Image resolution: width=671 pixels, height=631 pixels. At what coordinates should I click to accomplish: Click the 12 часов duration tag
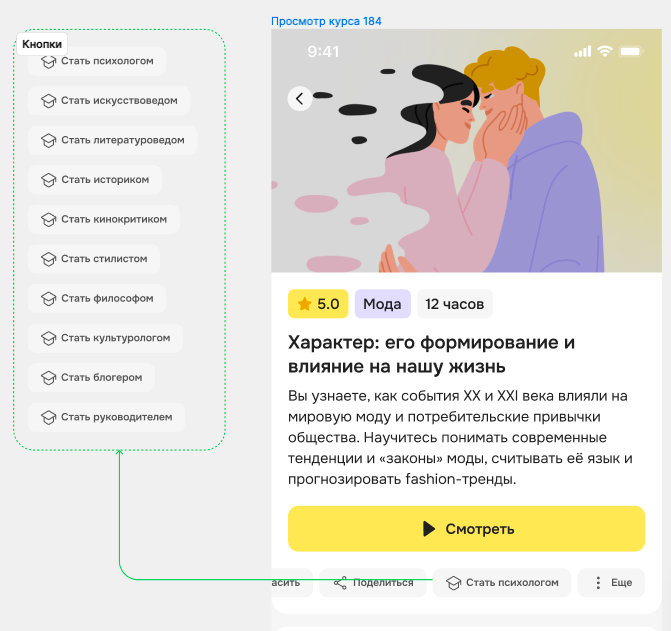coord(454,304)
